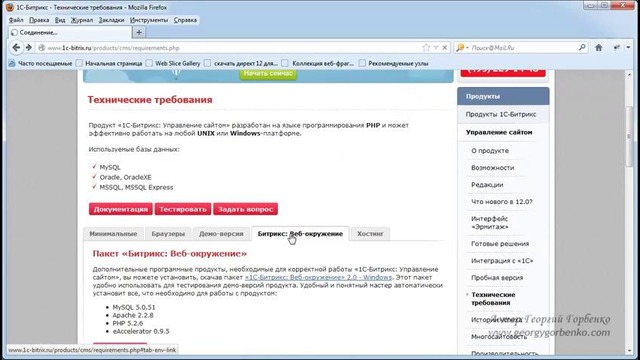Open Интеграция с «1С» sidebar link
The height and width of the screenshot is (360, 640).
point(502,261)
